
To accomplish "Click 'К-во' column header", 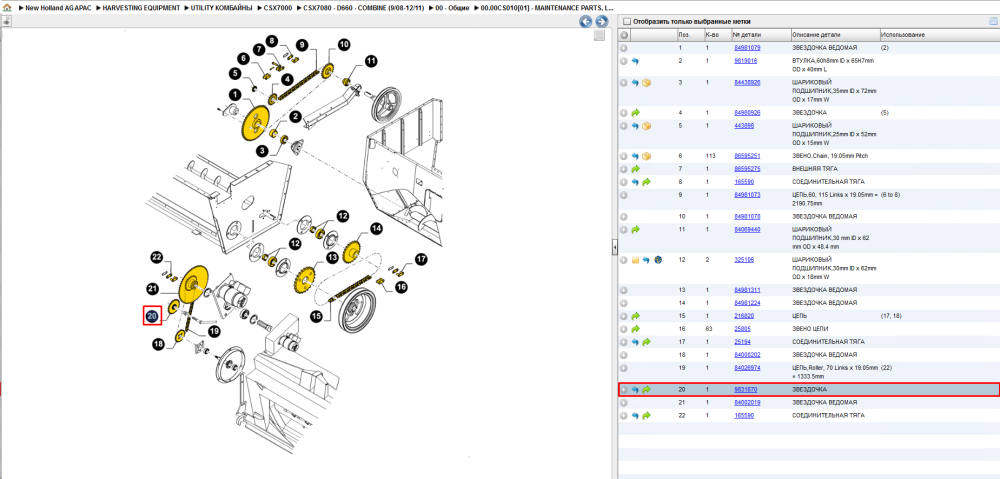I will [x=717, y=35].
